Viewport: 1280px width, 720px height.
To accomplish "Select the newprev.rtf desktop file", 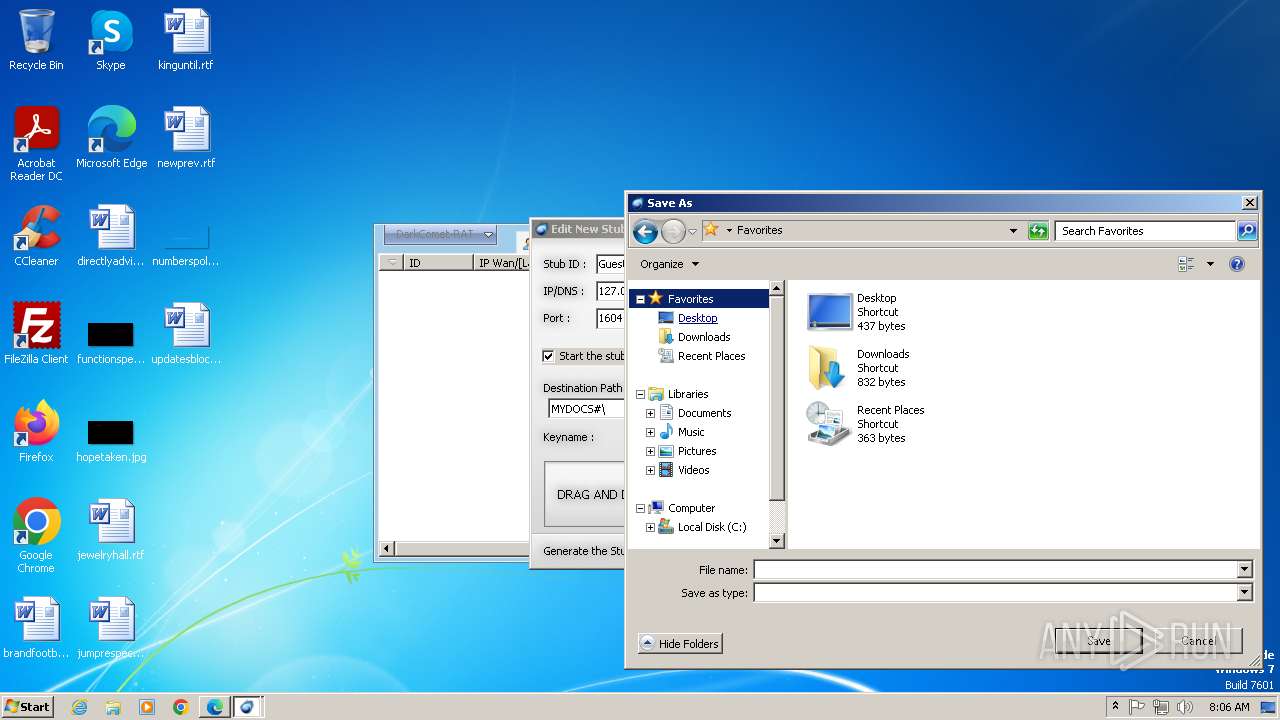I will tap(186, 138).
